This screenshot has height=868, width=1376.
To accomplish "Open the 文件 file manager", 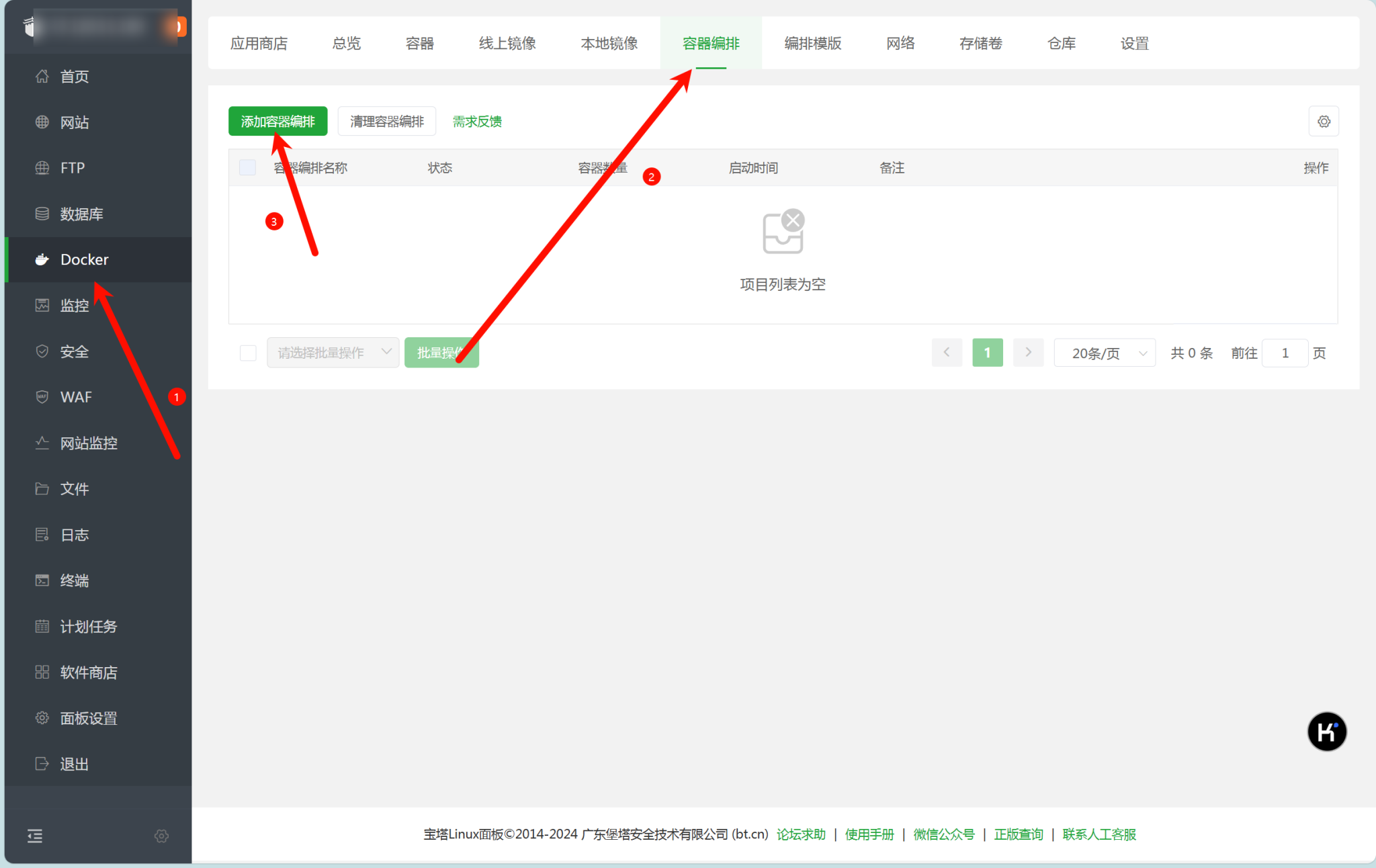I will click(74, 488).
